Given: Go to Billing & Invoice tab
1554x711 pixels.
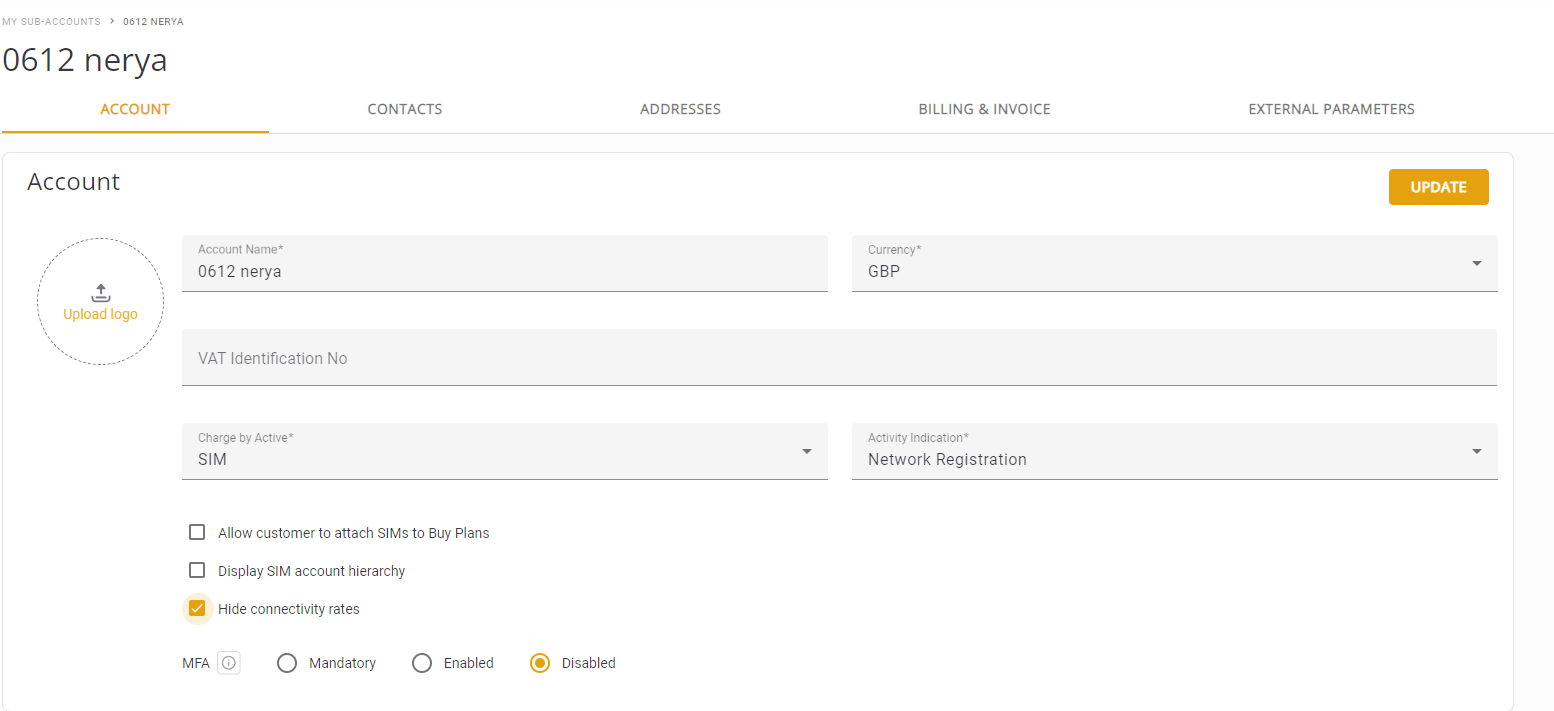Looking at the screenshot, I should click(984, 109).
